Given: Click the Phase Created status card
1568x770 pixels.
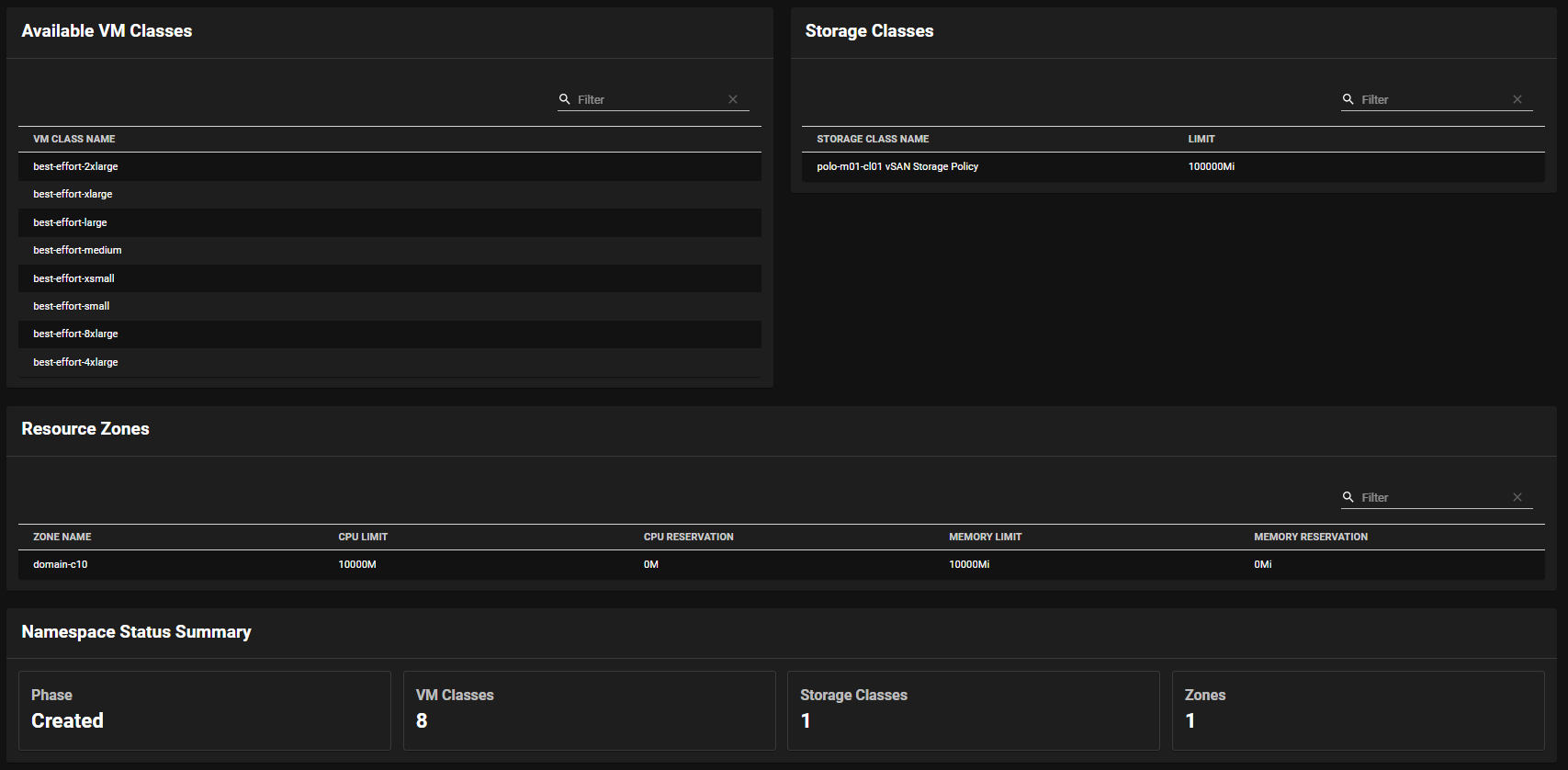Looking at the screenshot, I should (x=205, y=710).
